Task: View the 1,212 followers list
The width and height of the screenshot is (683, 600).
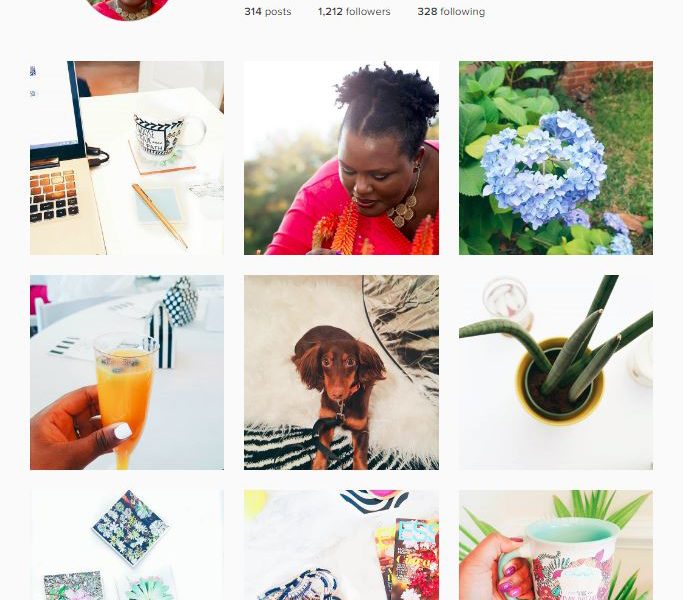Action: coord(354,12)
